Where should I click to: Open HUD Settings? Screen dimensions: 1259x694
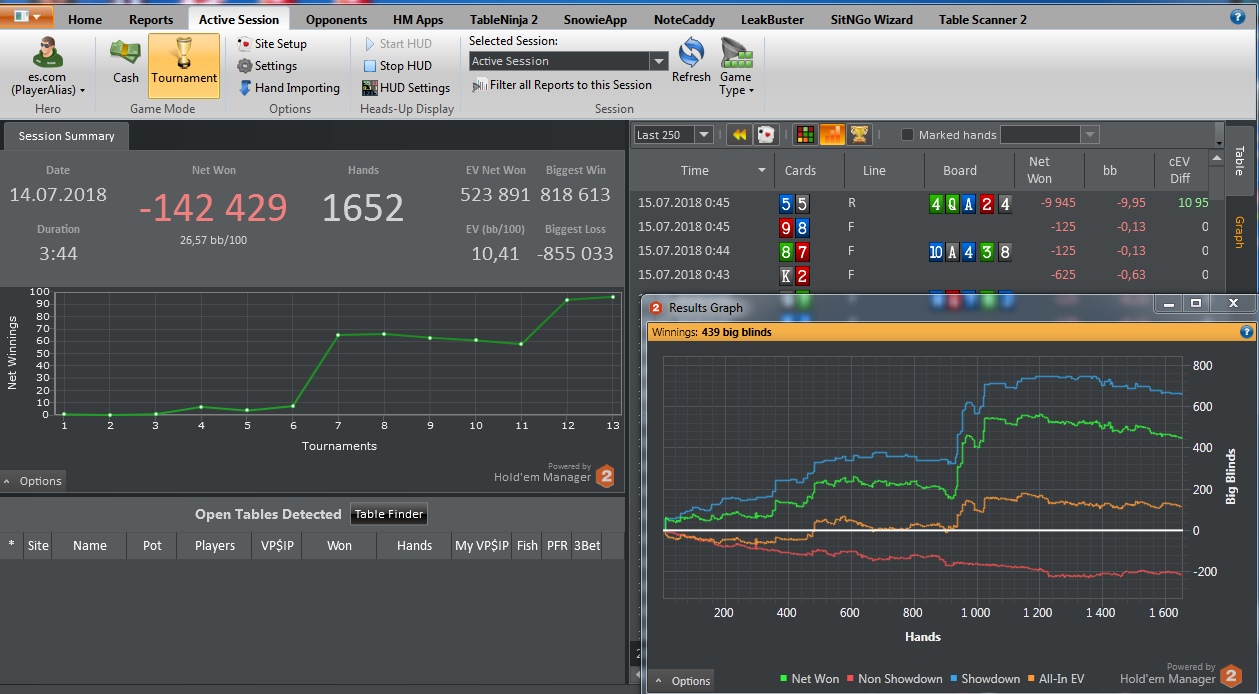pos(406,88)
